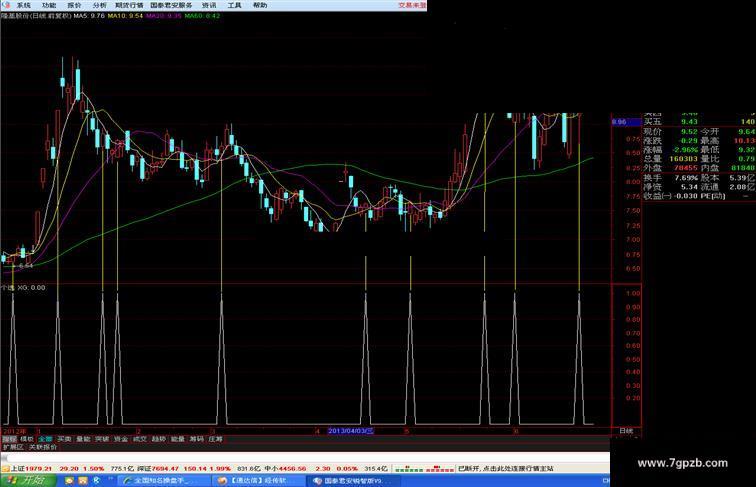756x487 pixels.
Task: Click the red-green connection status indicator
Action: (x=424, y=468)
